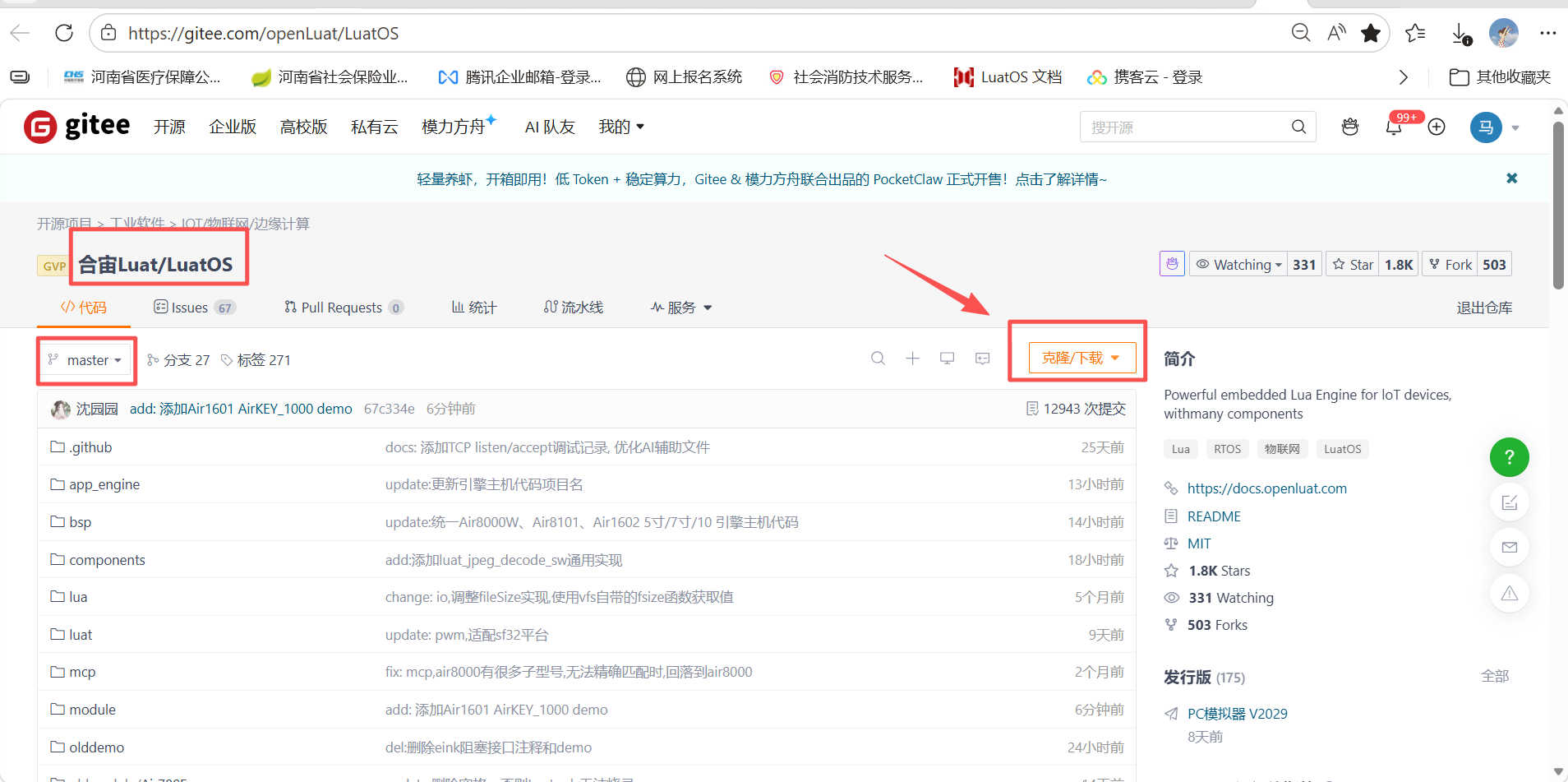
Task: View the 12943 次提交 commit history
Action: [1076, 409]
